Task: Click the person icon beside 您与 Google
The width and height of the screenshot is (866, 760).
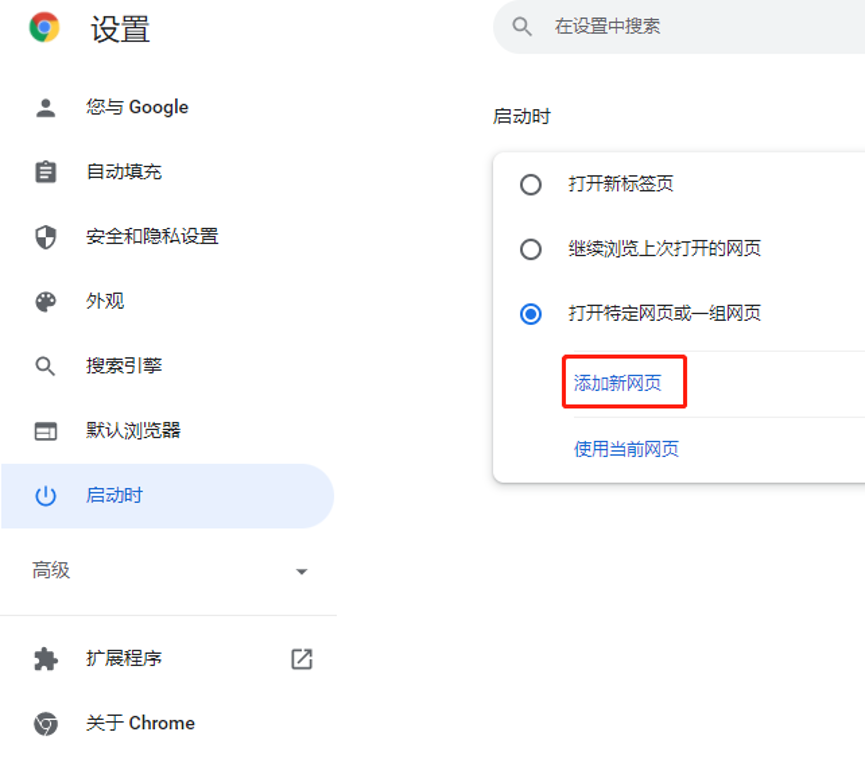Action: (46, 108)
